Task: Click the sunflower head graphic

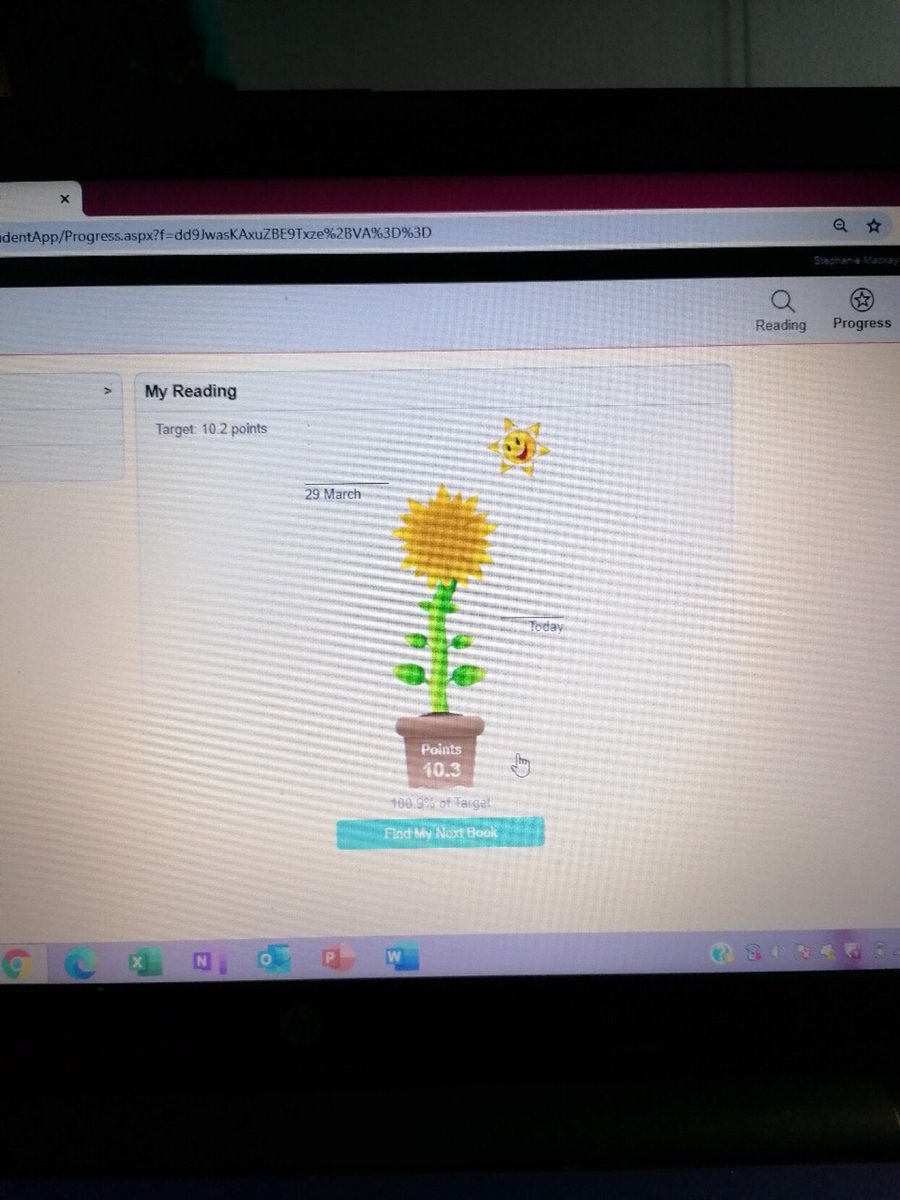Action: pos(444,537)
